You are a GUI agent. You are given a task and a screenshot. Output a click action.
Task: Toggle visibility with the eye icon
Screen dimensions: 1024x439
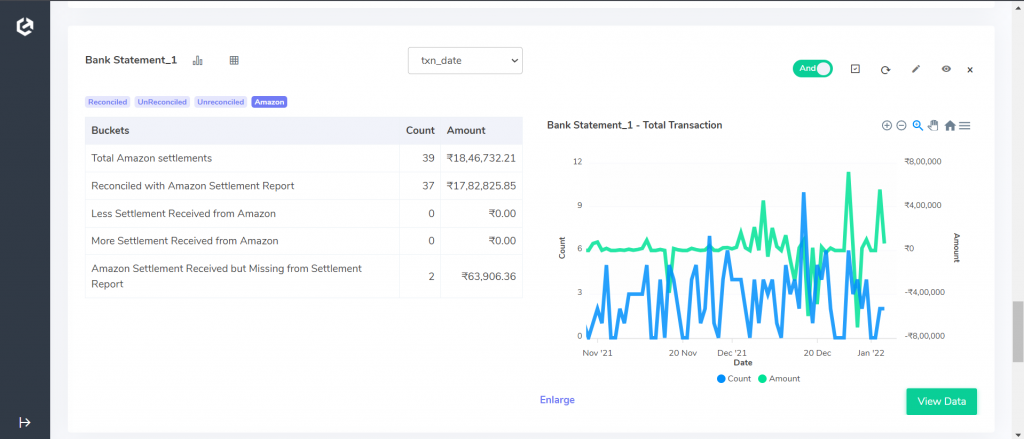coord(946,69)
